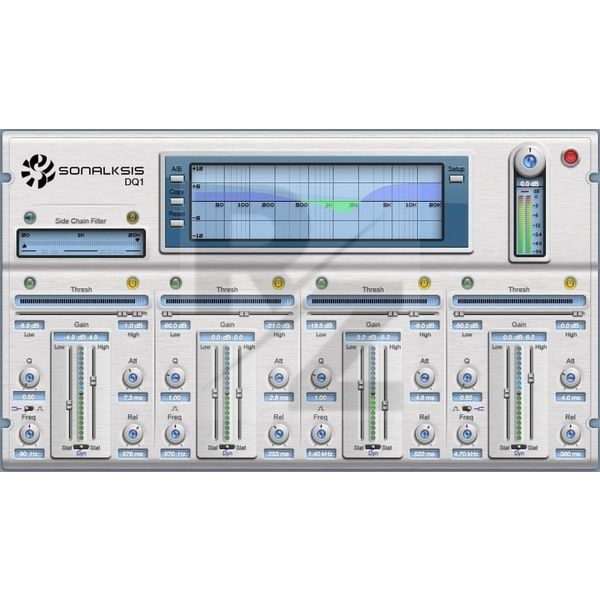Open the Setup button right of the graph

pos(456,178)
